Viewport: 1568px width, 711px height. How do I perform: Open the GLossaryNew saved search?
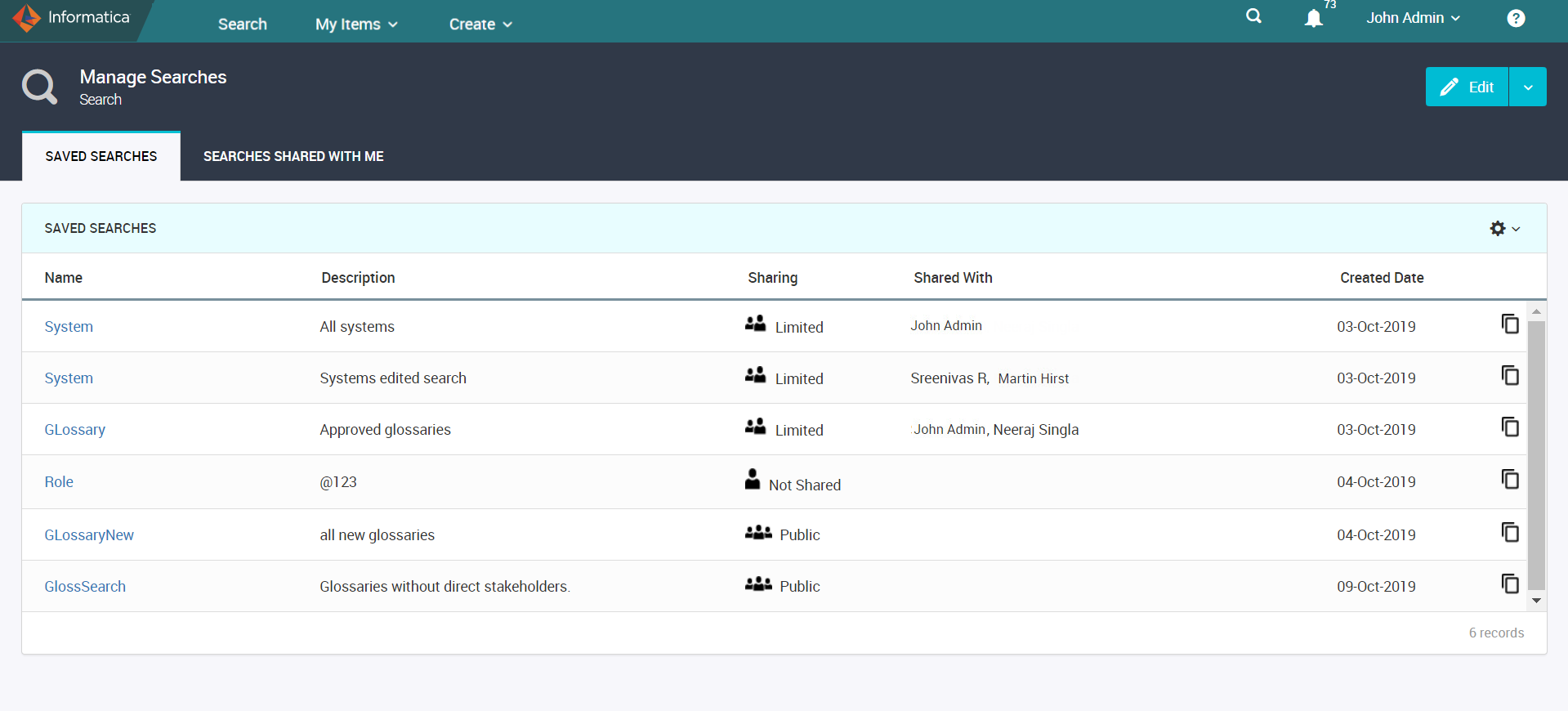pyautogui.click(x=89, y=535)
